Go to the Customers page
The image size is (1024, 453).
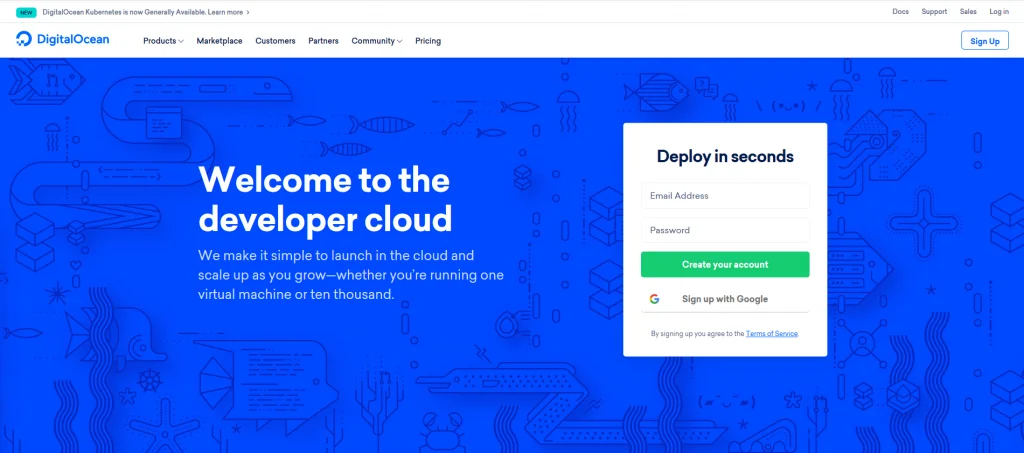(275, 41)
